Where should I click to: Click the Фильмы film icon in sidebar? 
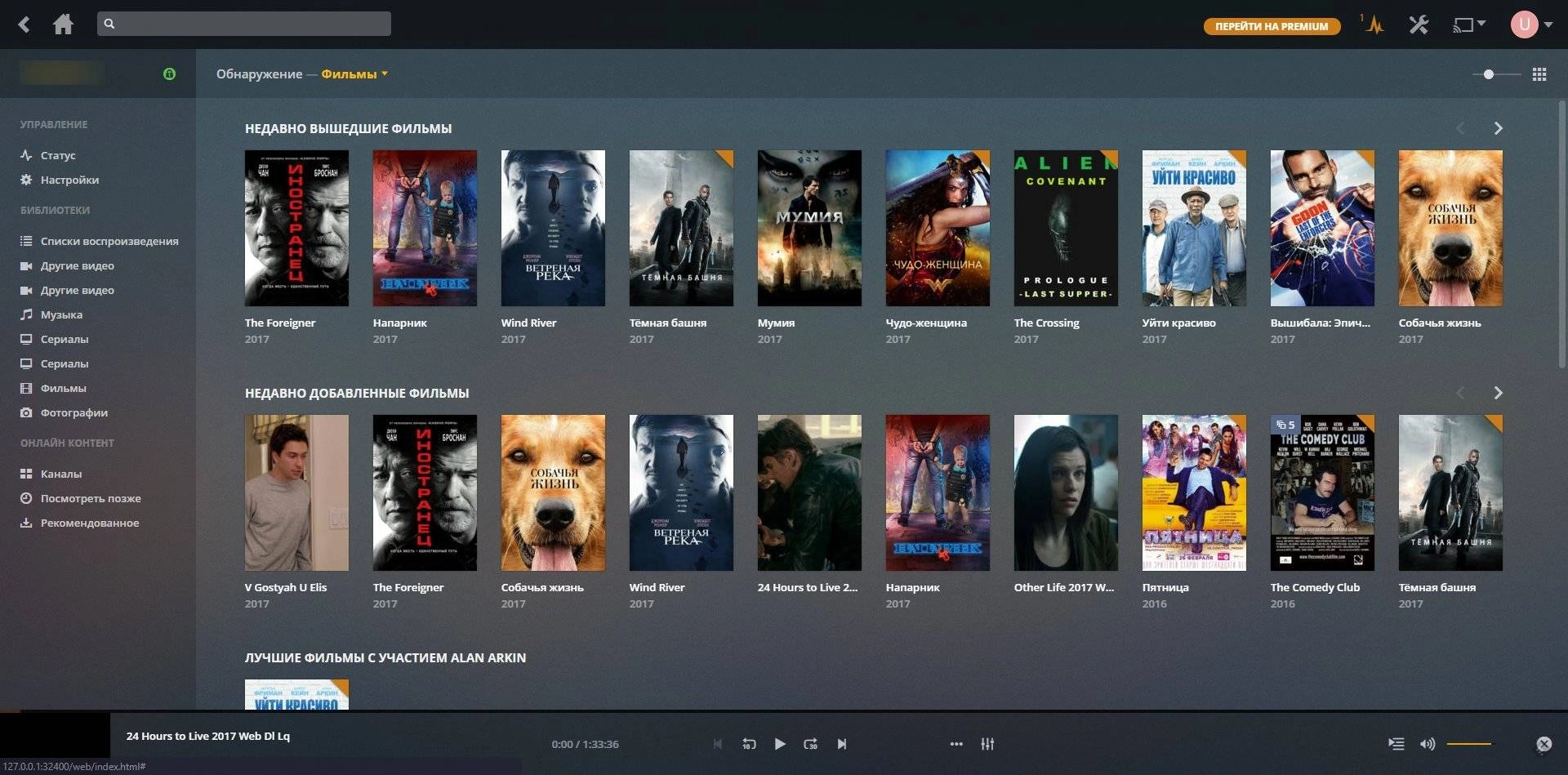(x=26, y=388)
